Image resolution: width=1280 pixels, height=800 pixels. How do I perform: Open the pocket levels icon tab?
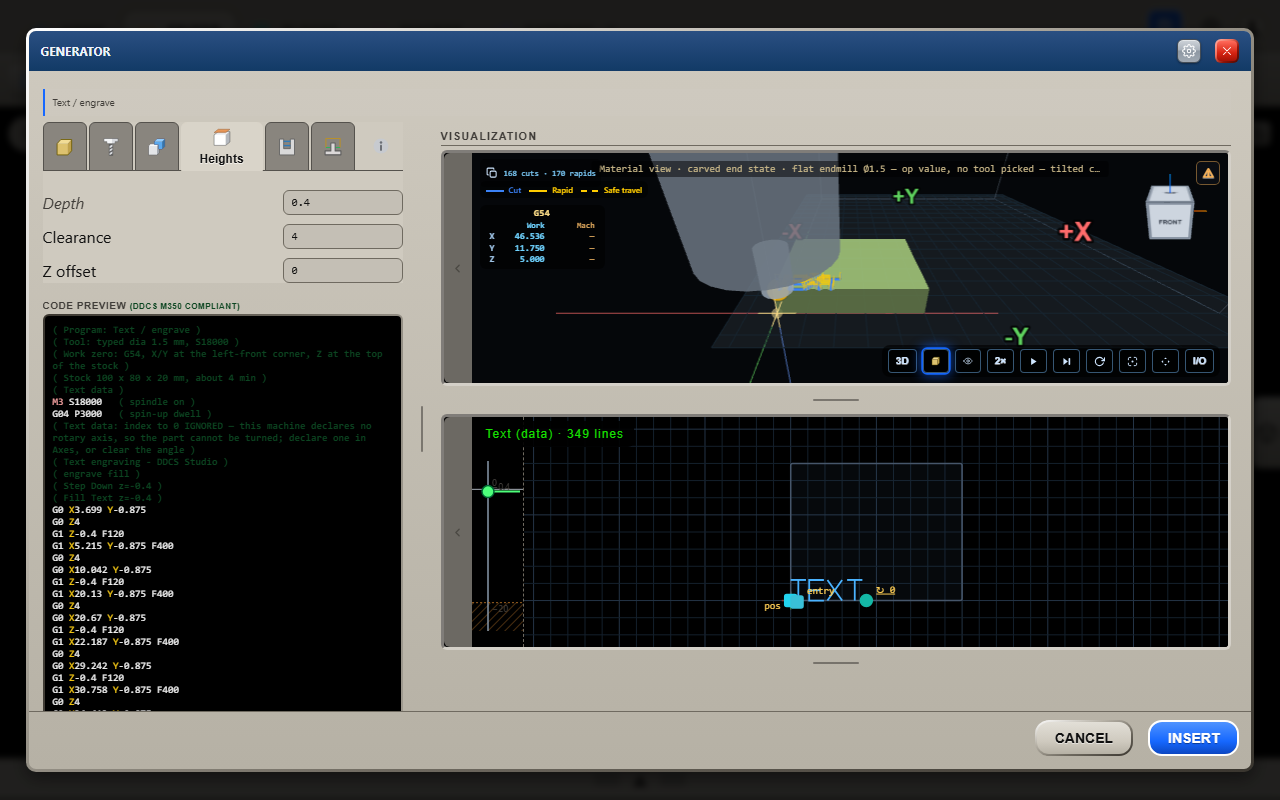[x=287, y=147]
